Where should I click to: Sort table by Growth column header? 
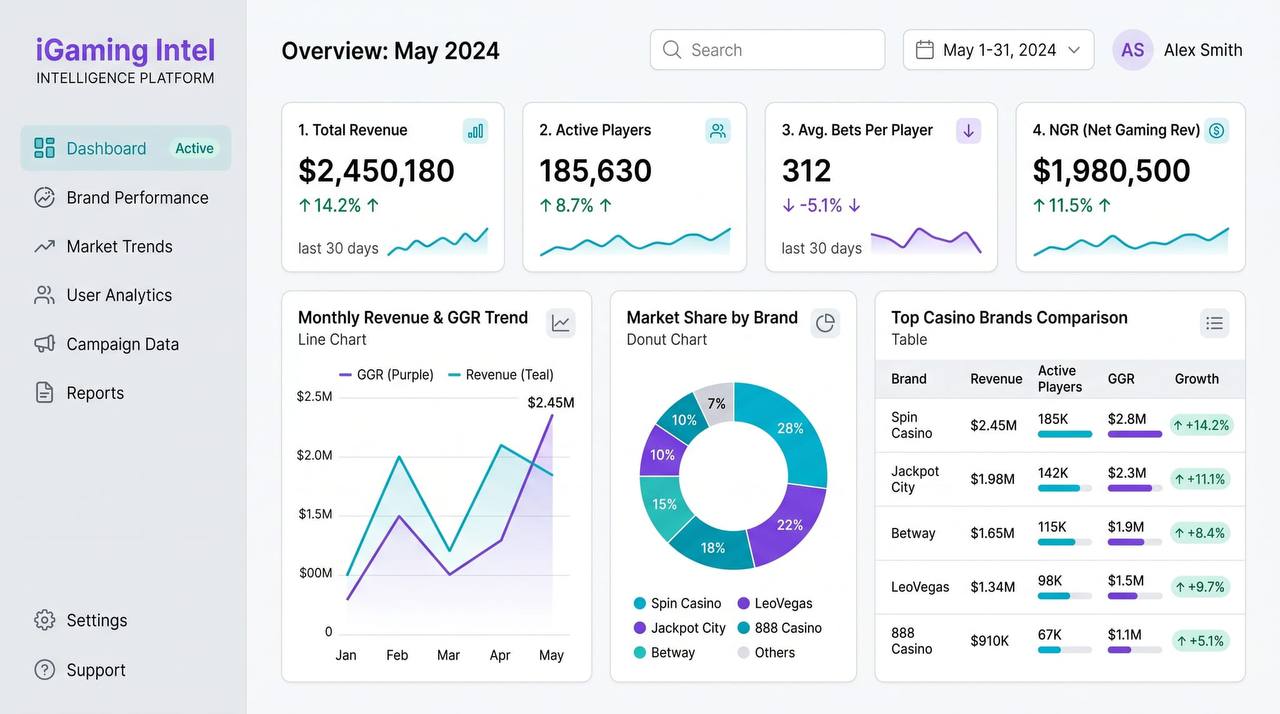pos(1196,379)
